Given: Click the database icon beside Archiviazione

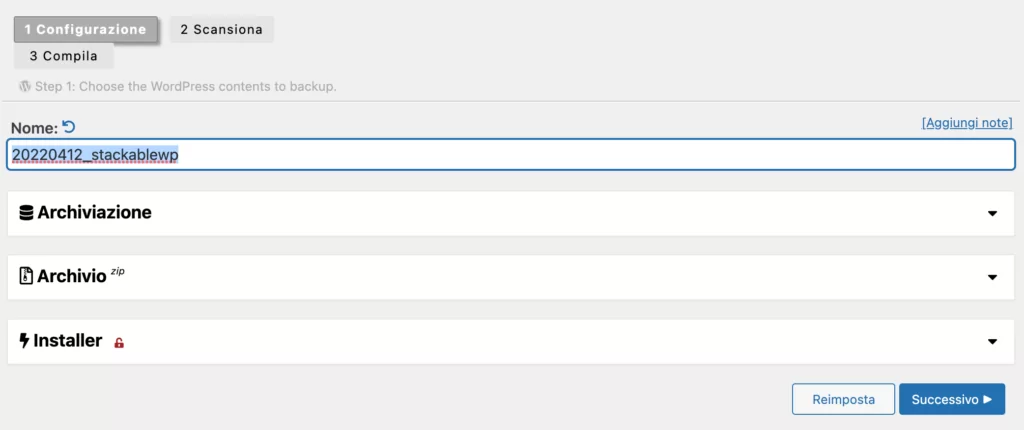Looking at the screenshot, I should pyautogui.click(x=26, y=212).
